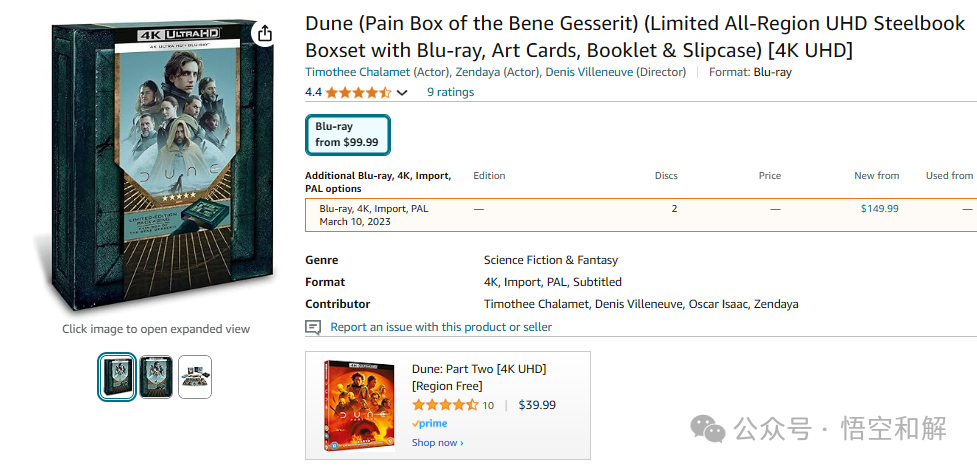Viewport: 977px width, 467px height.
Task: View the second product thumbnail
Action: tap(156, 377)
